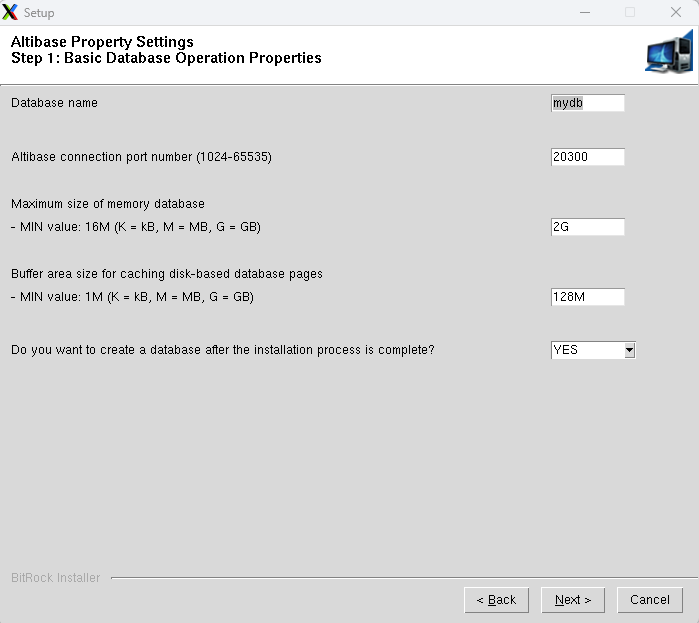Click the computer installer icon in header
The image size is (699, 623).
tap(668, 53)
